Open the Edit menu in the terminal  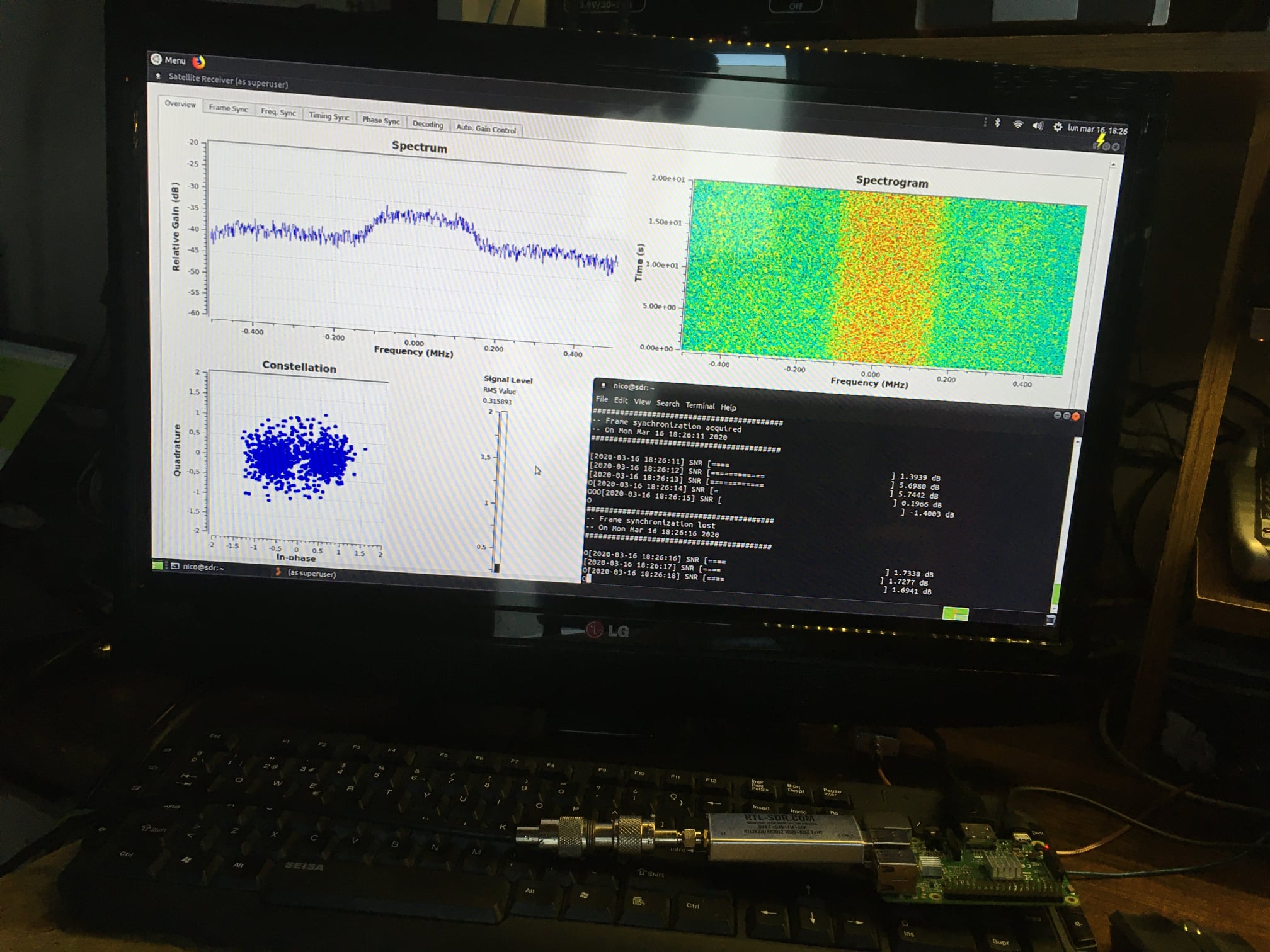(621, 400)
